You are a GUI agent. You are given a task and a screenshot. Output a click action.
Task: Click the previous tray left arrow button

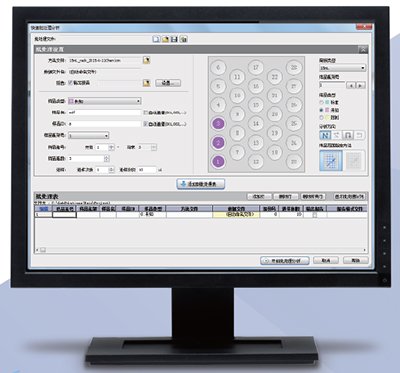[351, 85]
